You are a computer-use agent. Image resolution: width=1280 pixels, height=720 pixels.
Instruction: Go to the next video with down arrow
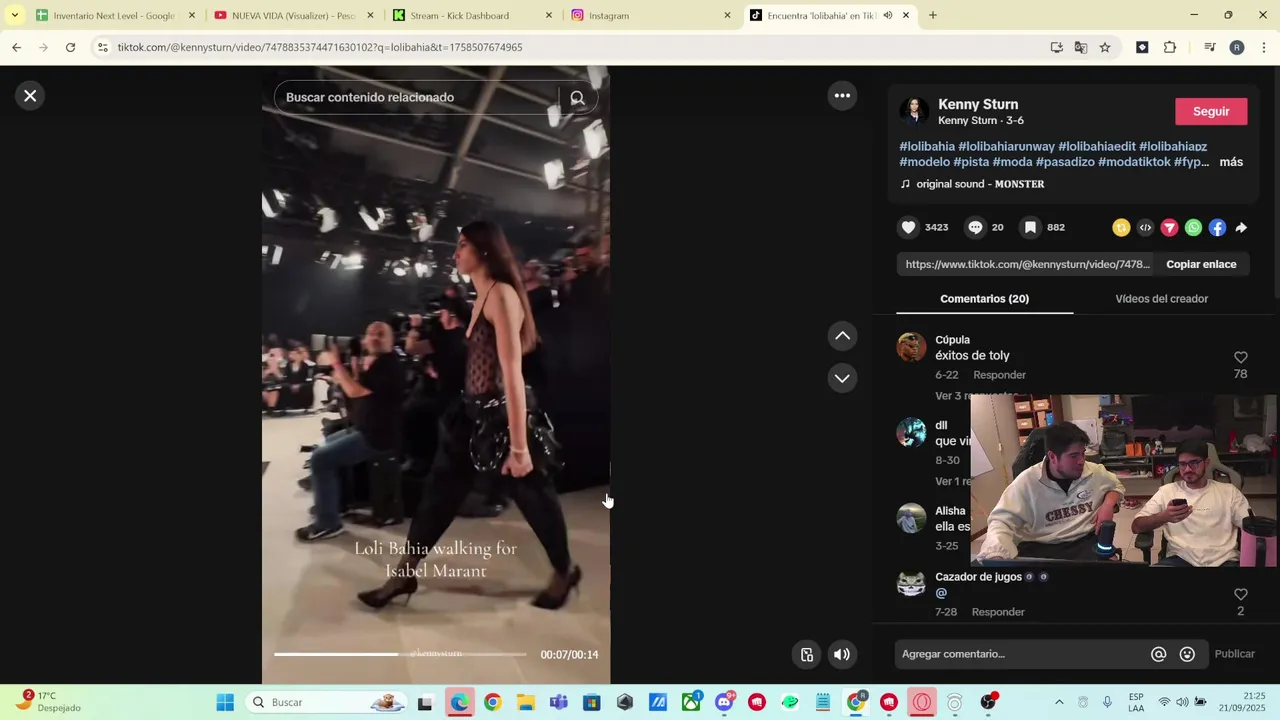842,378
